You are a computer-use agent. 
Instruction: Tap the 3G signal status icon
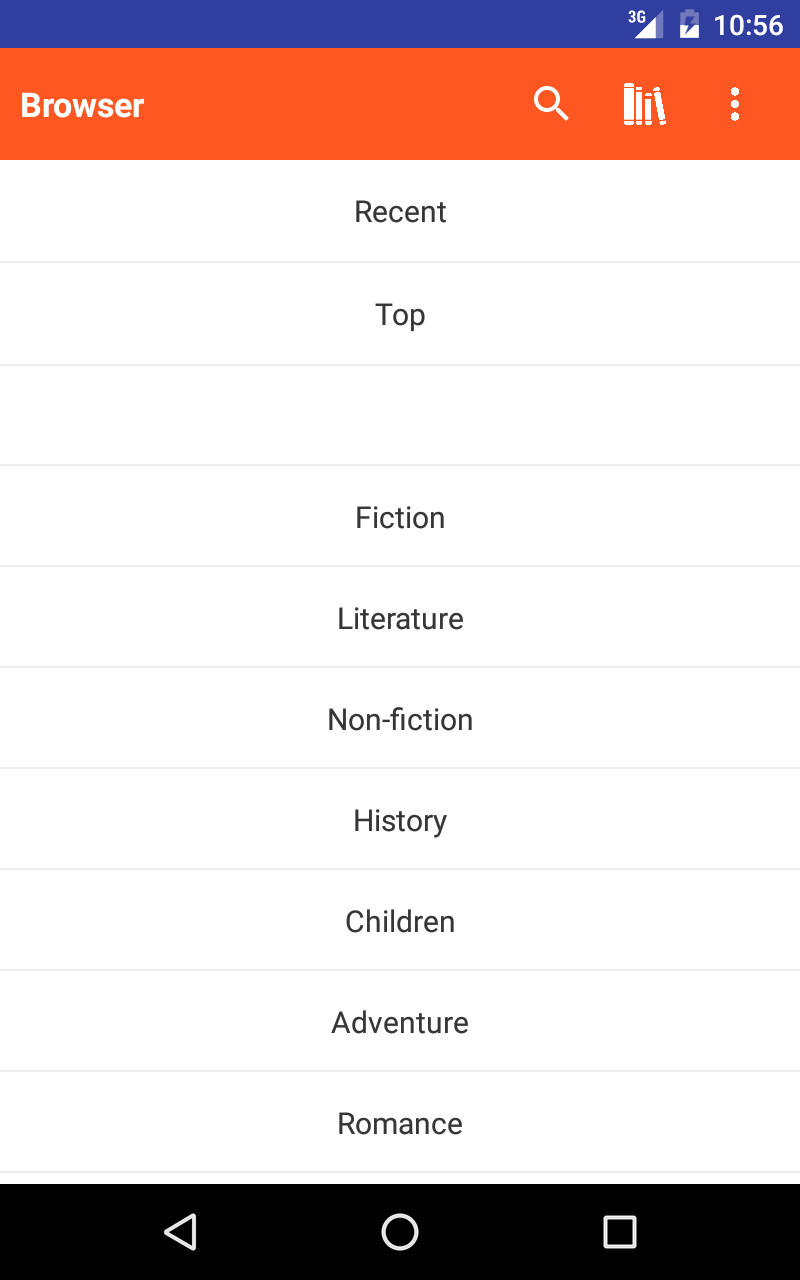point(646,24)
